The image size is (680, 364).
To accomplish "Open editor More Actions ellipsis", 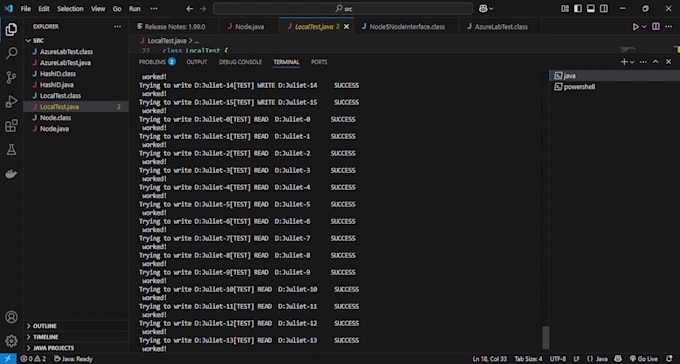I will [669, 27].
